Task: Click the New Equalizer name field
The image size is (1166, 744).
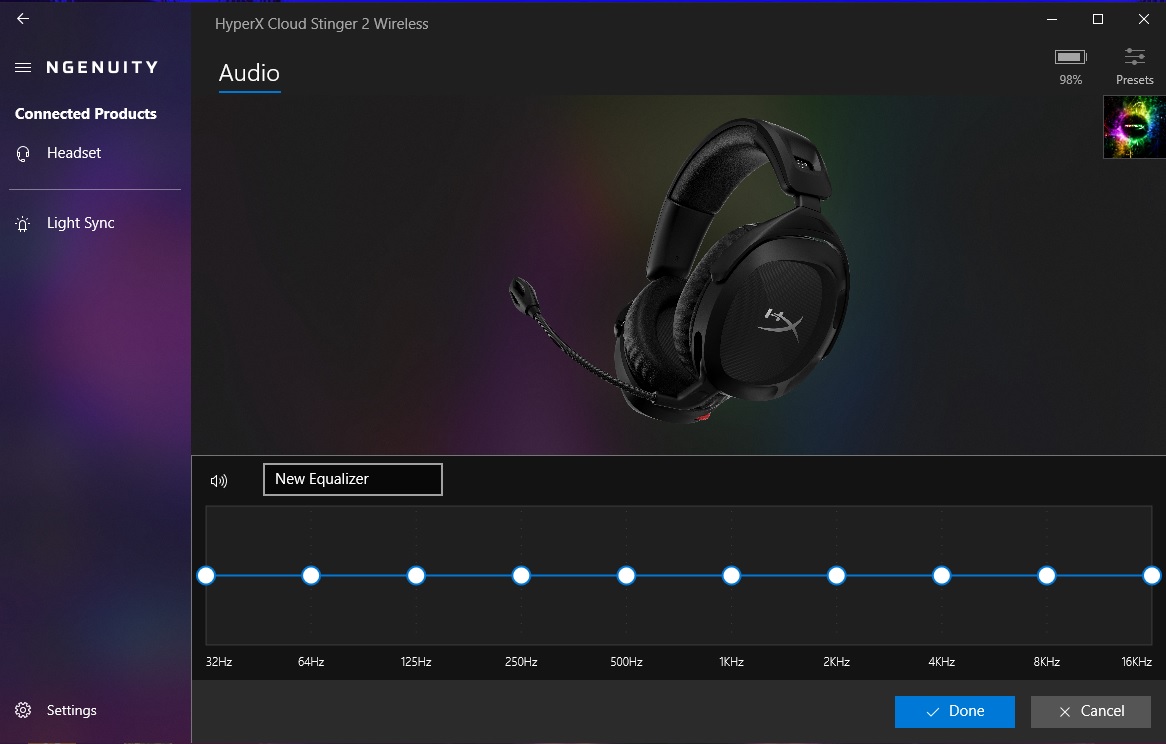Action: pyautogui.click(x=352, y=479)
